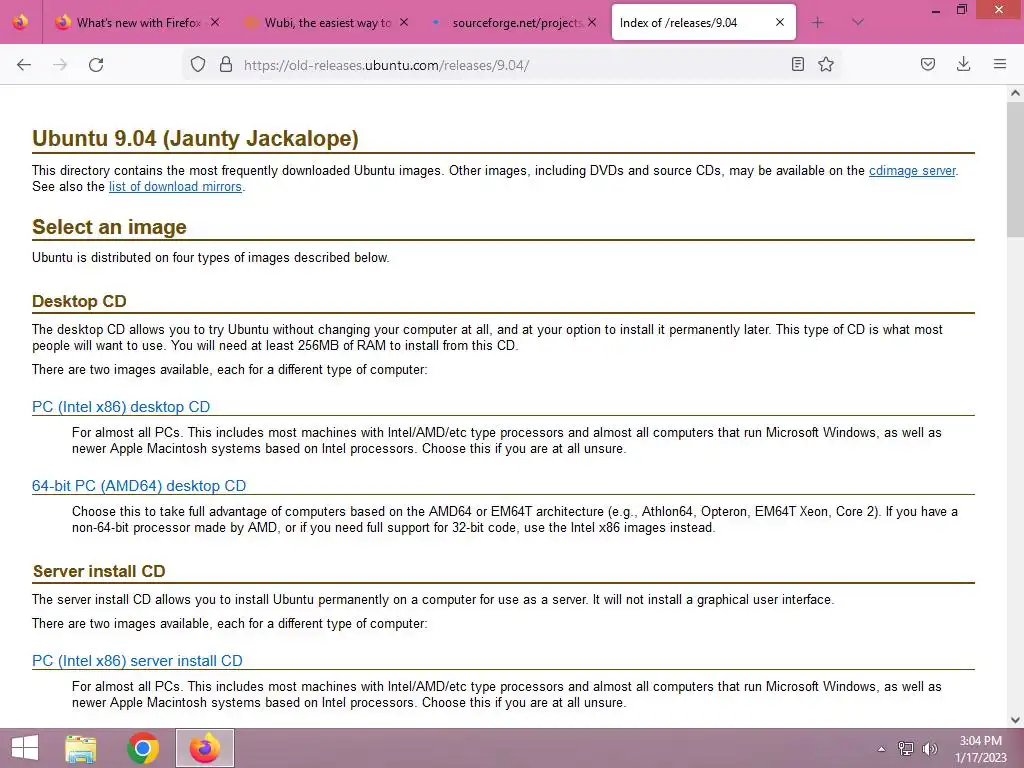Click the Ubuntu 9.04 (Jaunty Jackalope) heading
This screenshot has width=1024, height=768.
195,138
